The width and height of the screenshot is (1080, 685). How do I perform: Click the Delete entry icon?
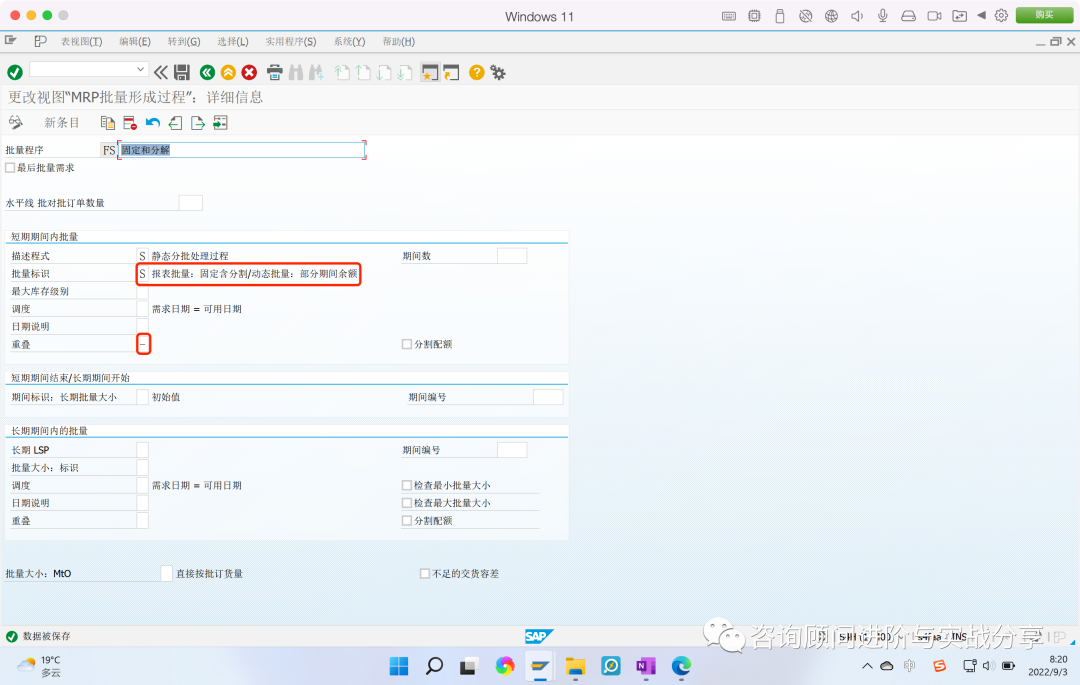[x=129, y=123]
